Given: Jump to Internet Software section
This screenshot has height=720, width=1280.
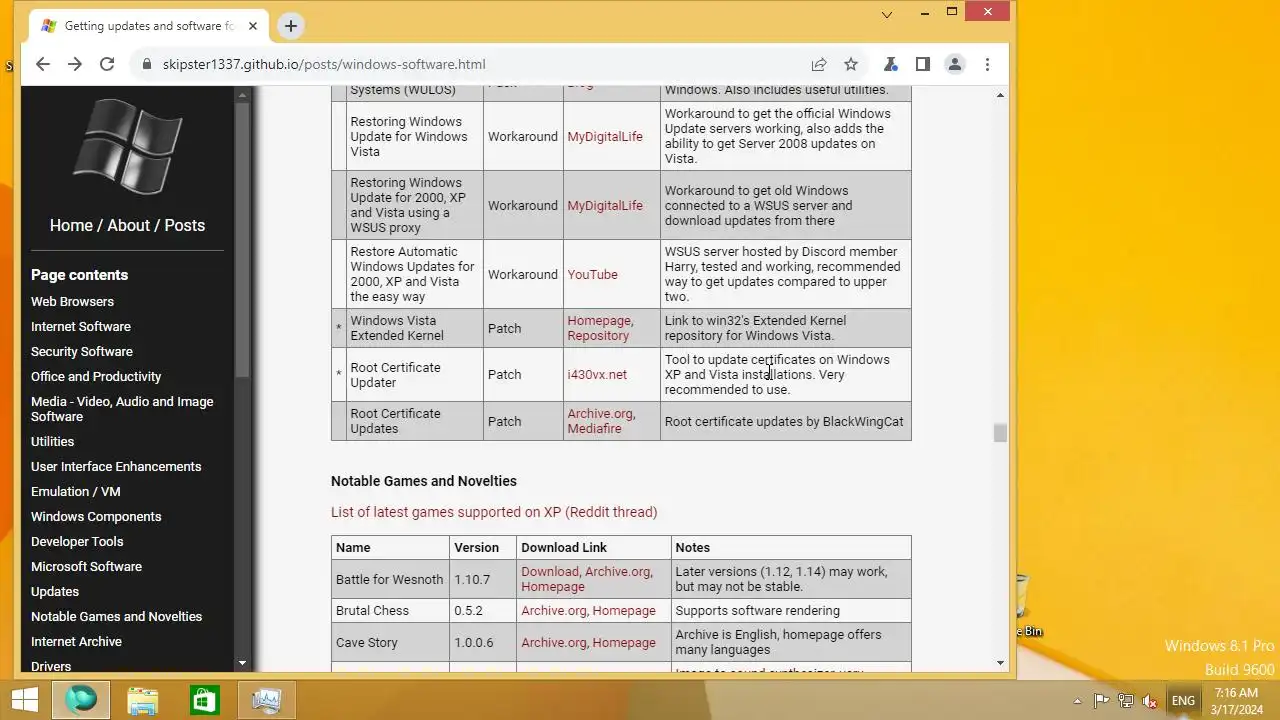Looking at the screenshot, I should click(81, 326).
